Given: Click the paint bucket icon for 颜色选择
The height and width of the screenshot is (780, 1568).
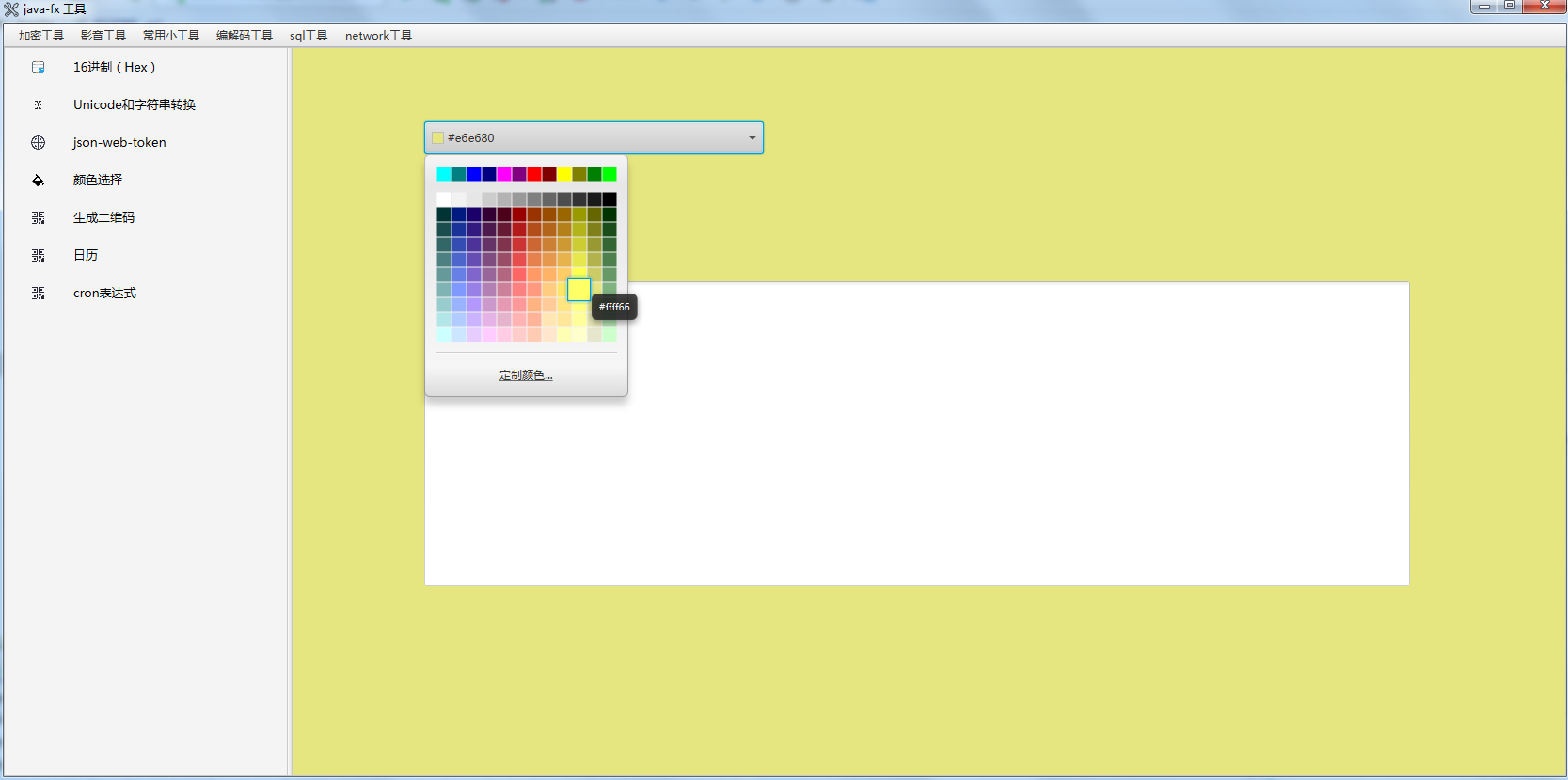Looking at the screenshot, I should click(39, 181).
